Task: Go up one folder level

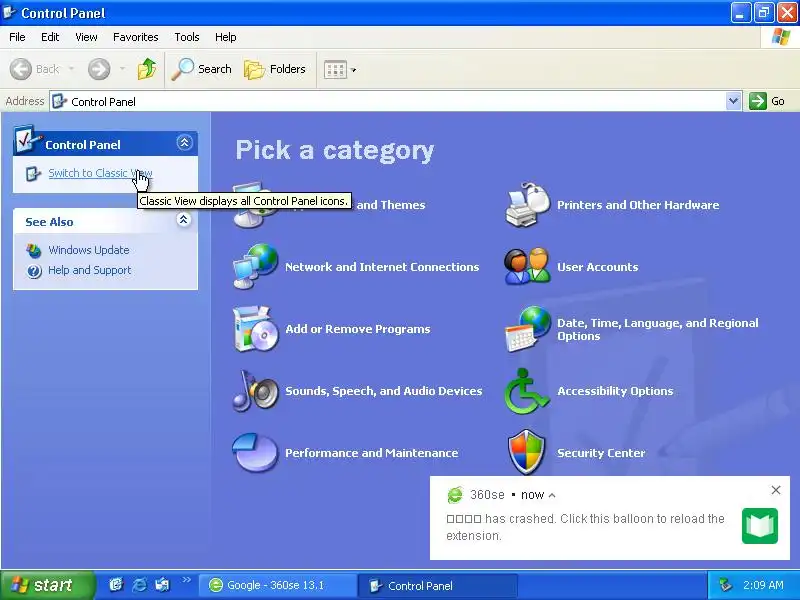Action: click(x=147, y=69)
